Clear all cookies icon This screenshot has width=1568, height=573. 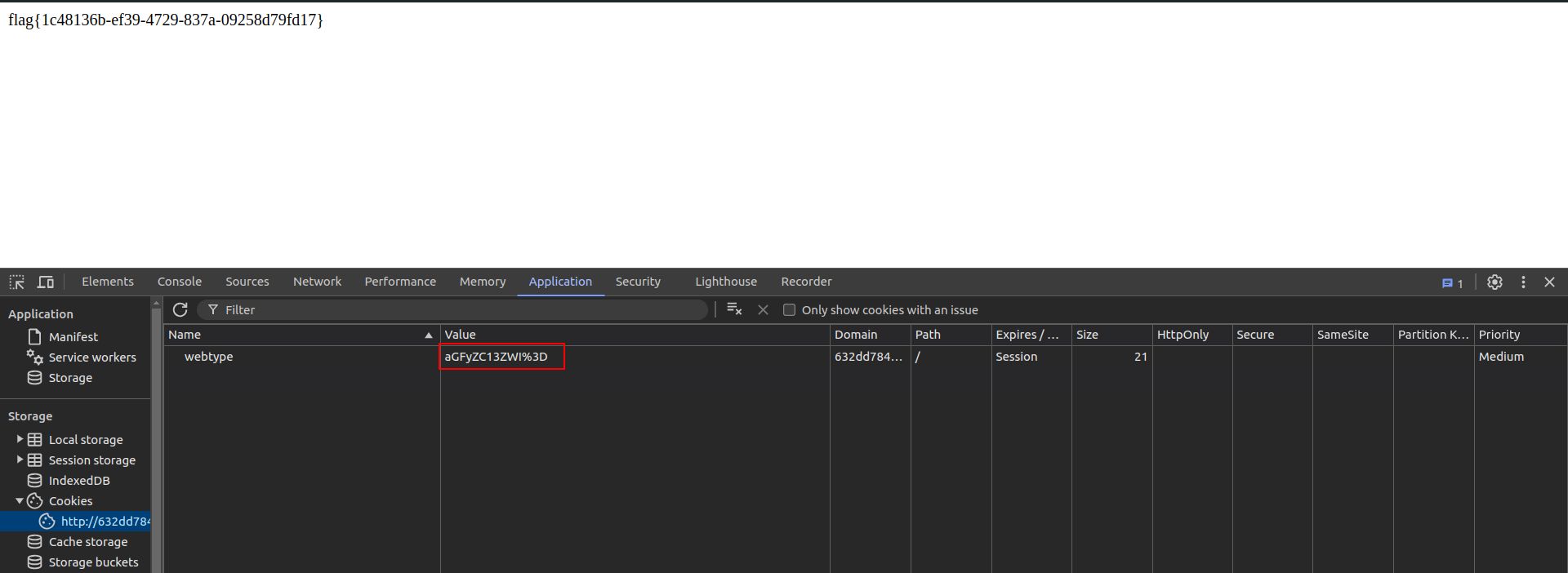[734, 309]
